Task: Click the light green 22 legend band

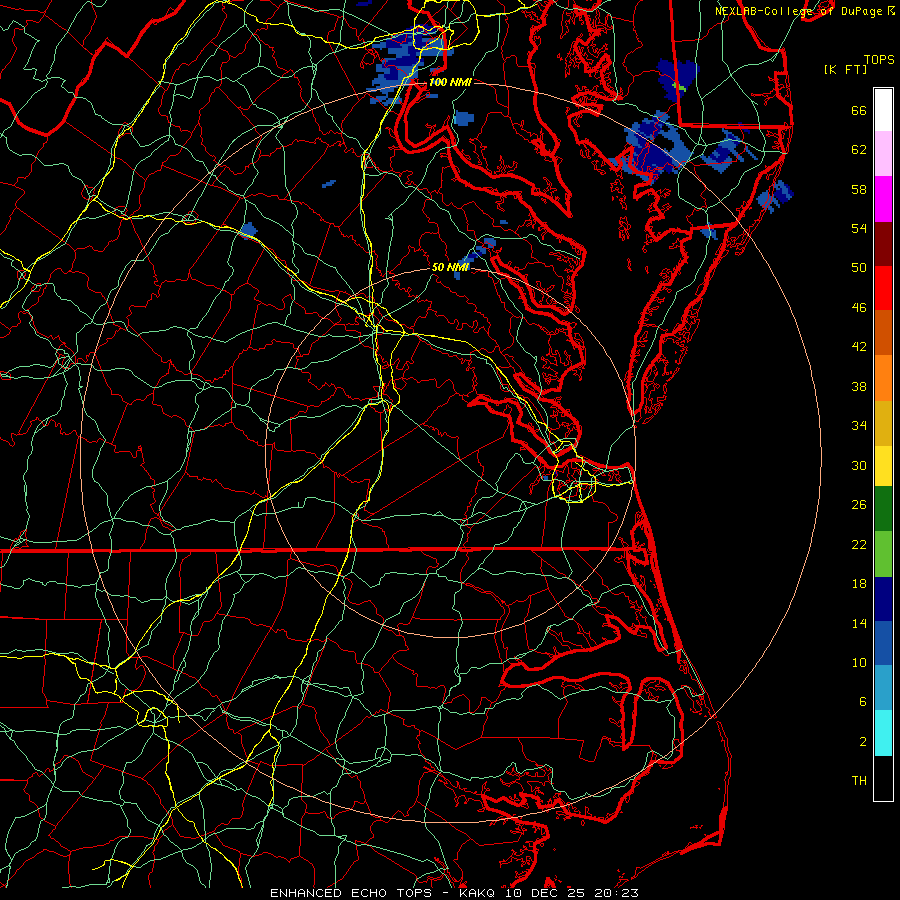Action: 883,554
